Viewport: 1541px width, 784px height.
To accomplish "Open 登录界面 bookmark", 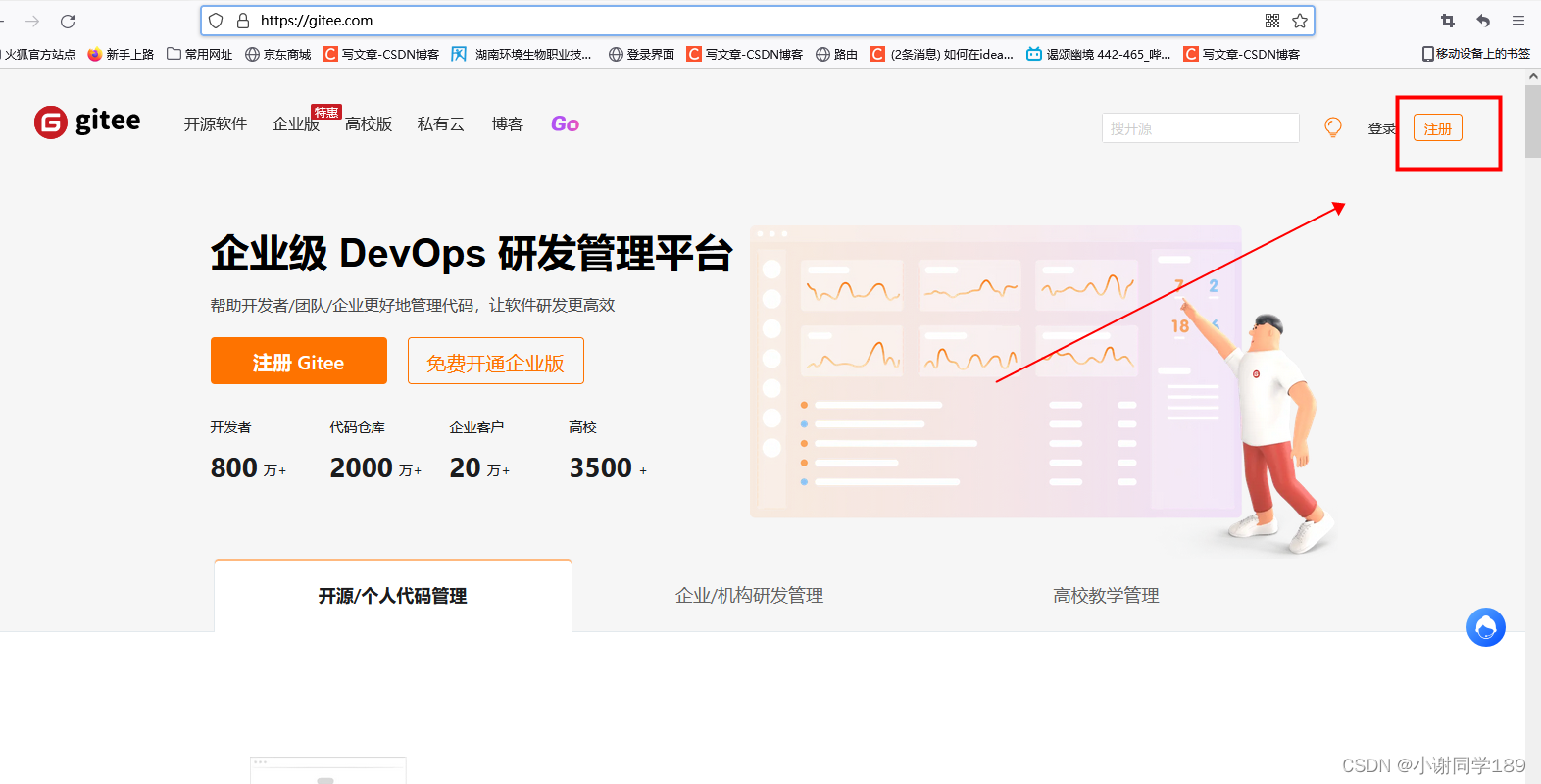I will [642, 54].
